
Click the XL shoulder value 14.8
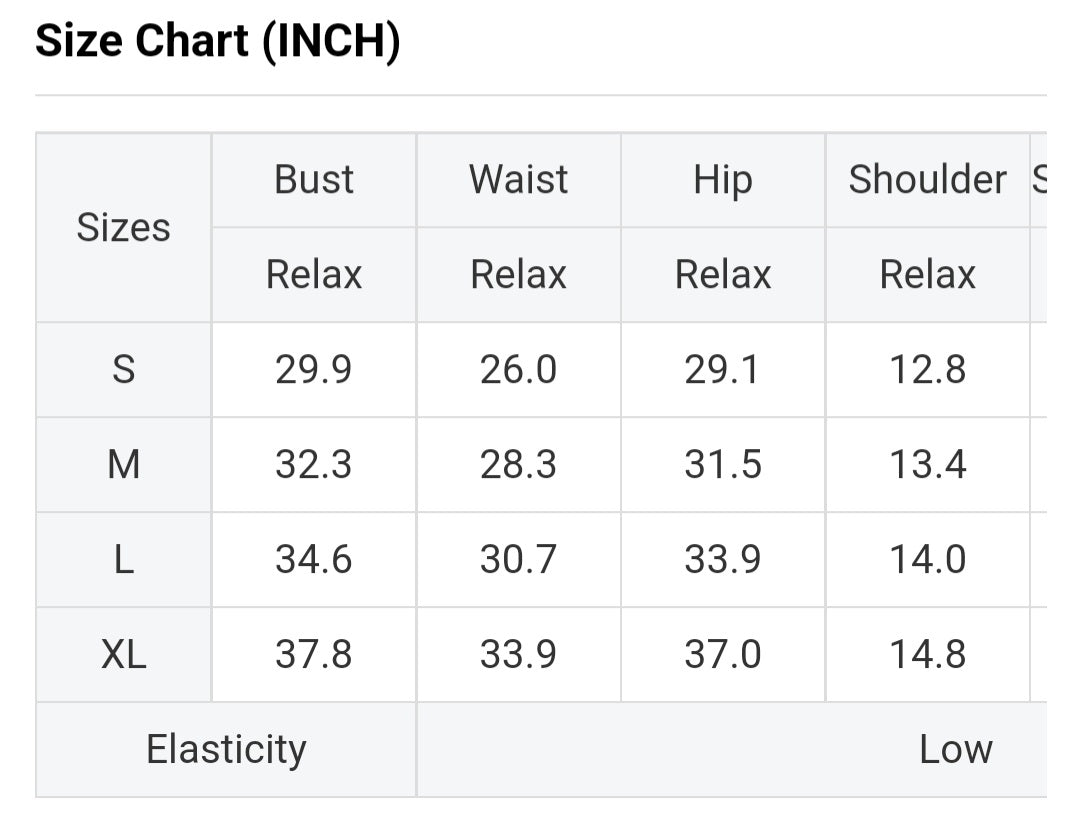(x=927, y=655)
